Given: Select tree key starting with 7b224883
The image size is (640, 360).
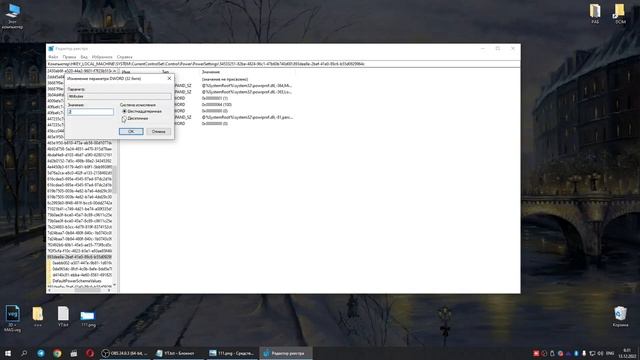Looking at the screenshot, I should coord(79,227).
